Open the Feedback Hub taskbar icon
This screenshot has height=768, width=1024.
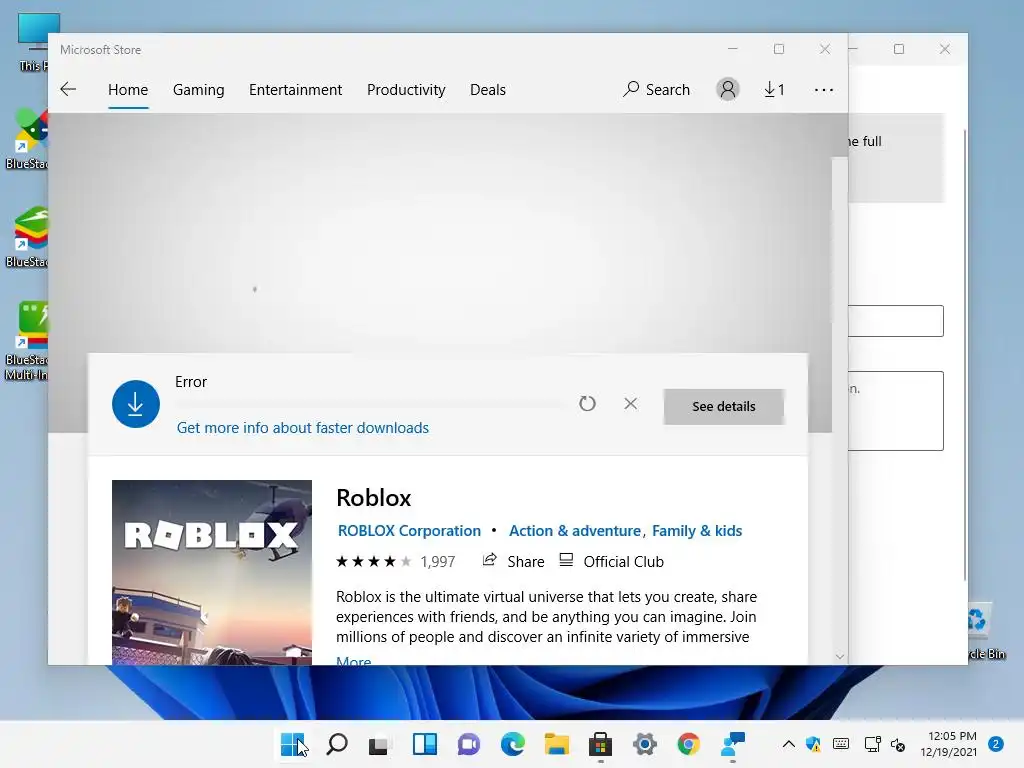tap(733, 744)
